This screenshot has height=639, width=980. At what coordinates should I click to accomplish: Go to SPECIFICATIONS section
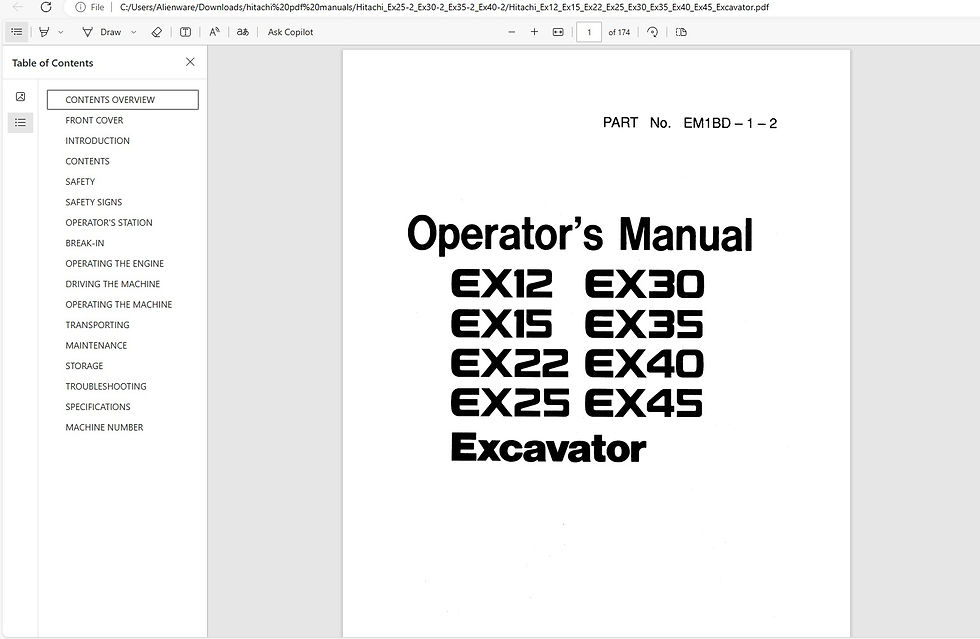pos(98,406)
